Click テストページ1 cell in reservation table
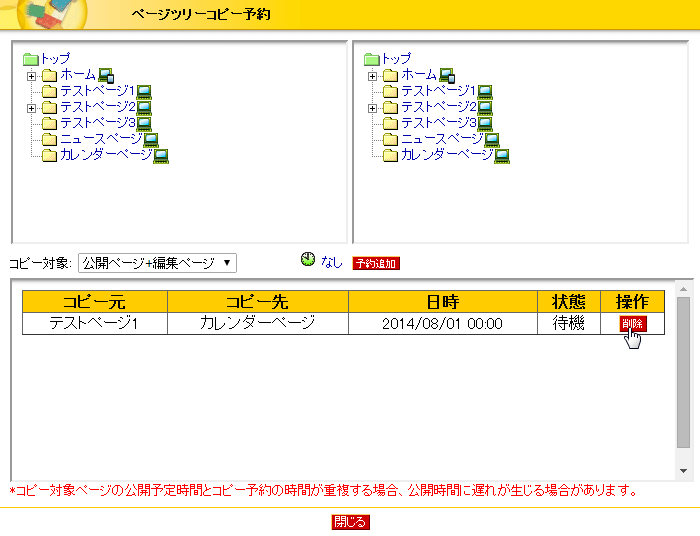 95,323
